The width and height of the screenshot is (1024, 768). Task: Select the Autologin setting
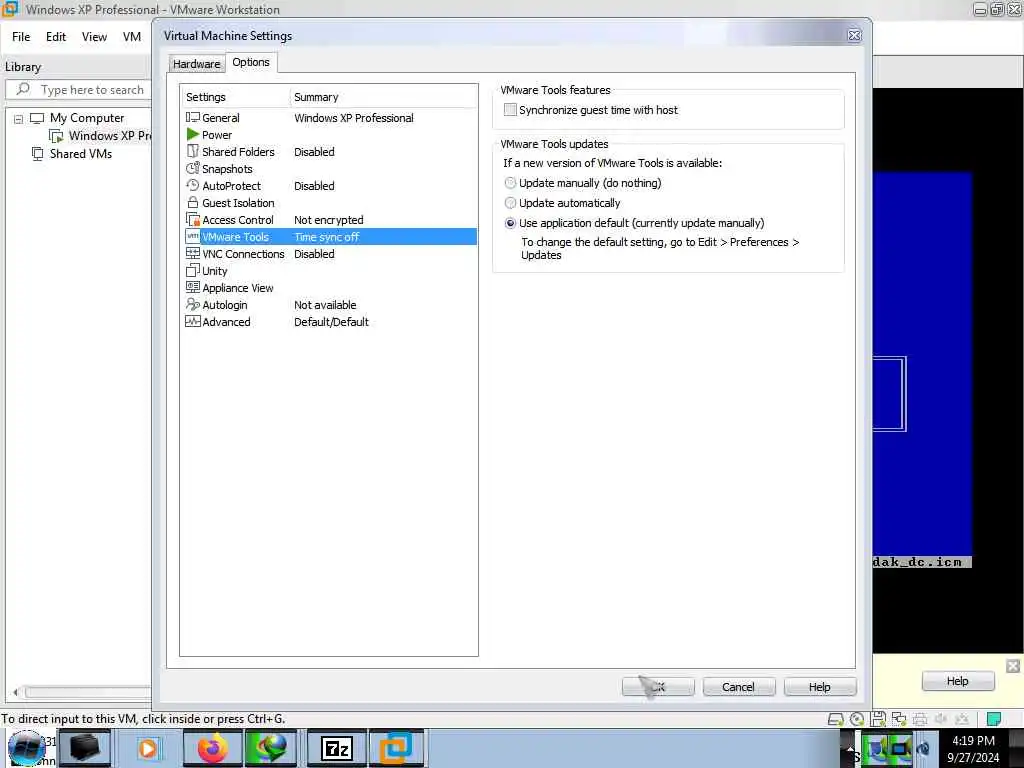tap(330, 305)
